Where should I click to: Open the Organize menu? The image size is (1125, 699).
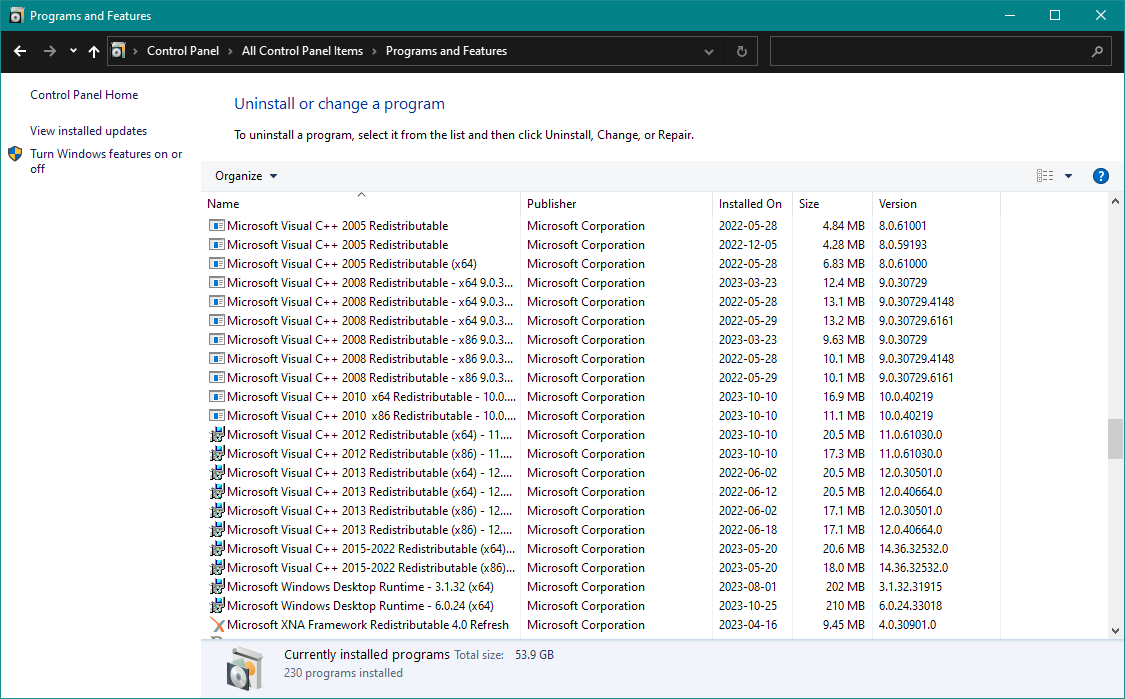point(246,176)
